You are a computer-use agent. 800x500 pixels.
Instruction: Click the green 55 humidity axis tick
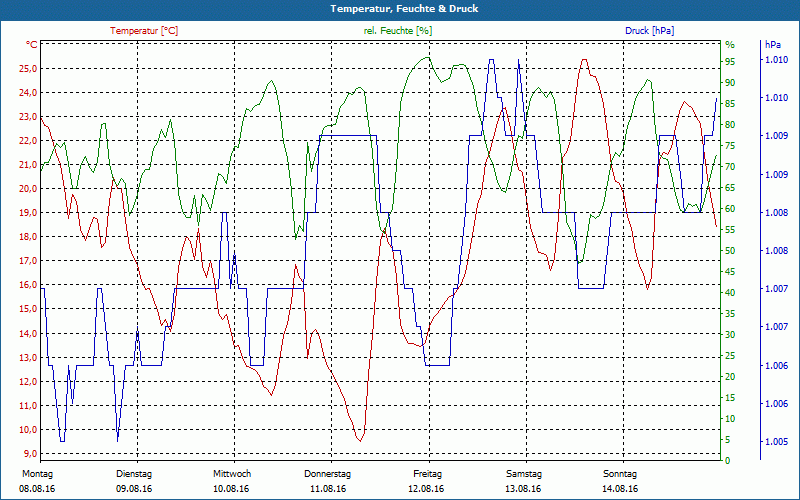point(730,230)
